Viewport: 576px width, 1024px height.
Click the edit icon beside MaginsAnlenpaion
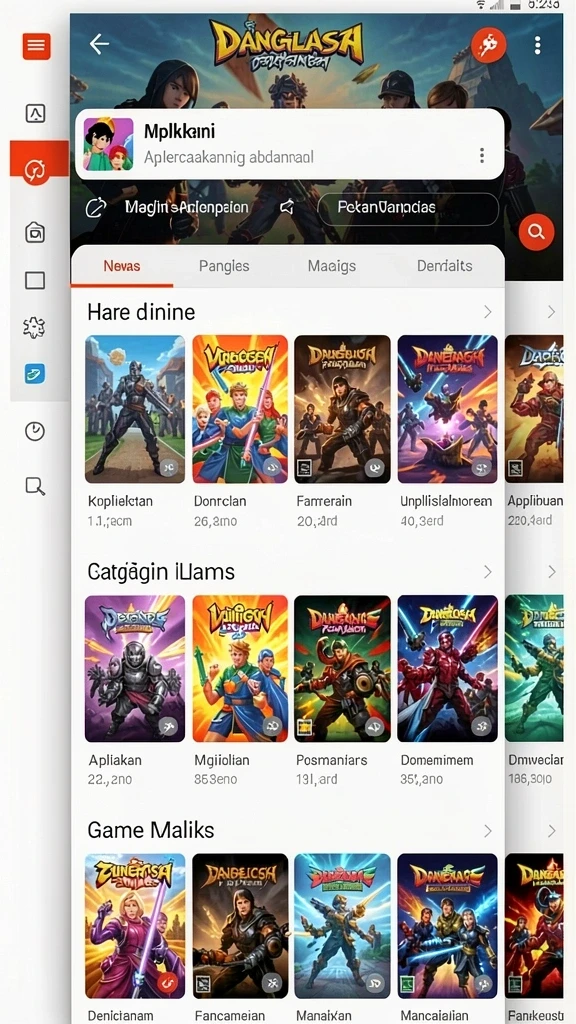(x=96, y=208)
